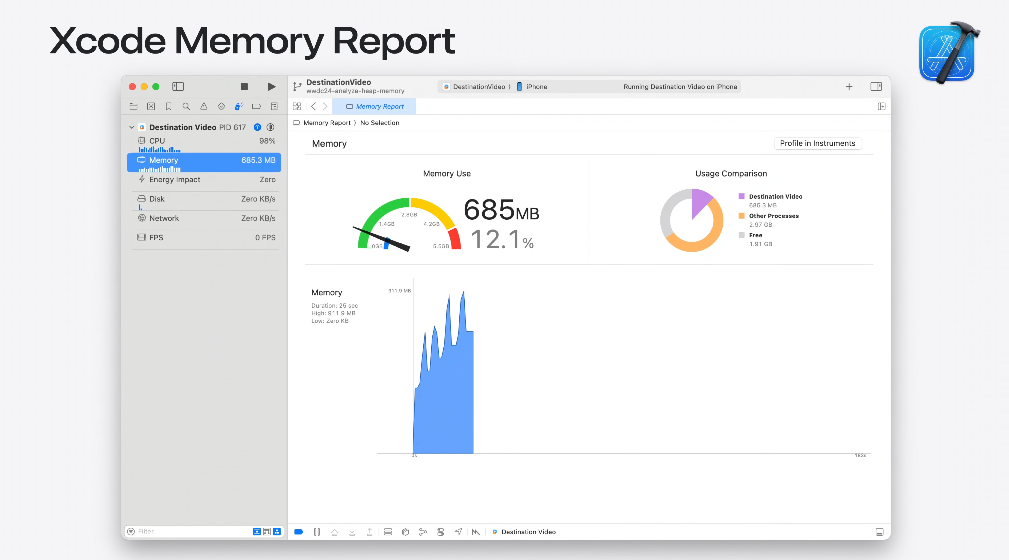
Task: Click the gray Free legend swatch
Action: [x=741, y=235]
